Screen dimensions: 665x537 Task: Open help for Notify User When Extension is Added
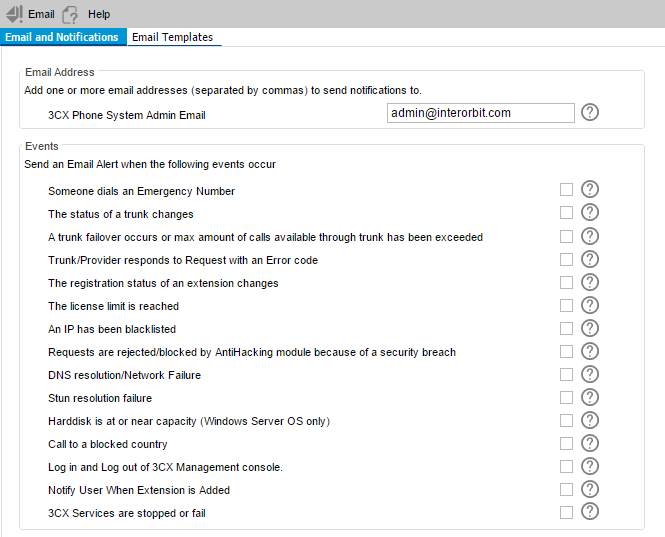(x=590, y=489)
